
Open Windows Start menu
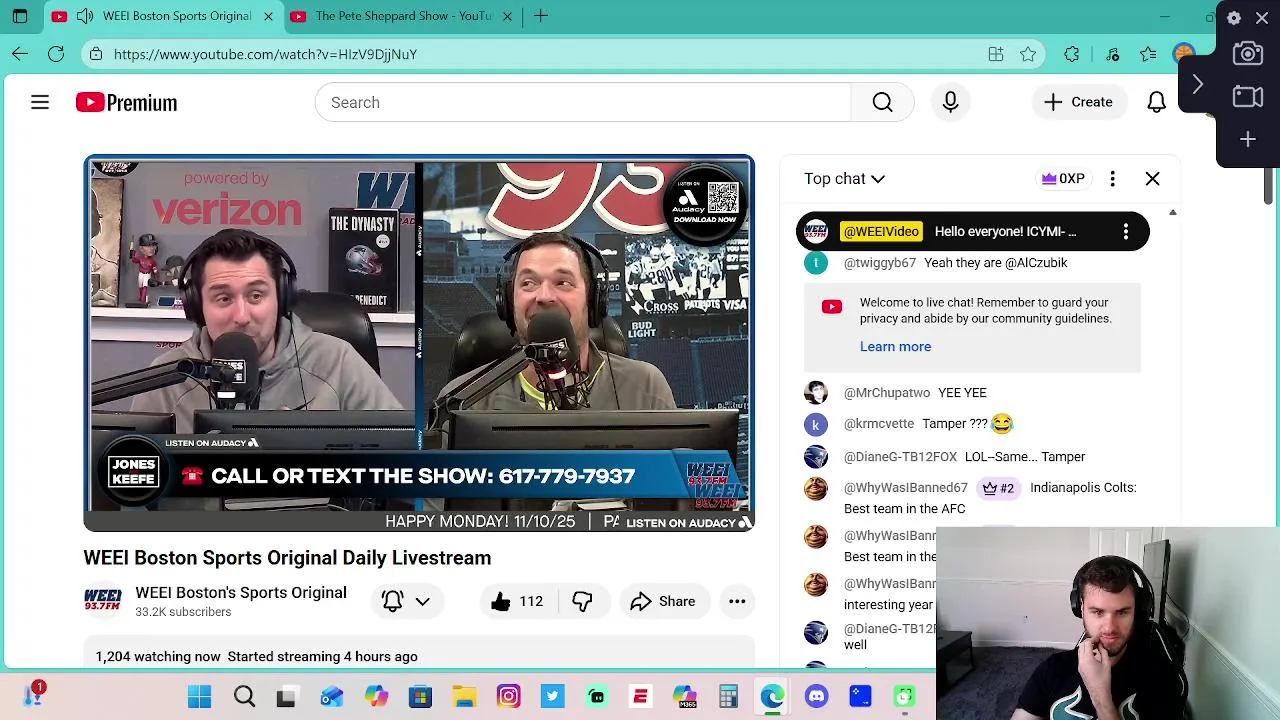(x=199, y=696)
